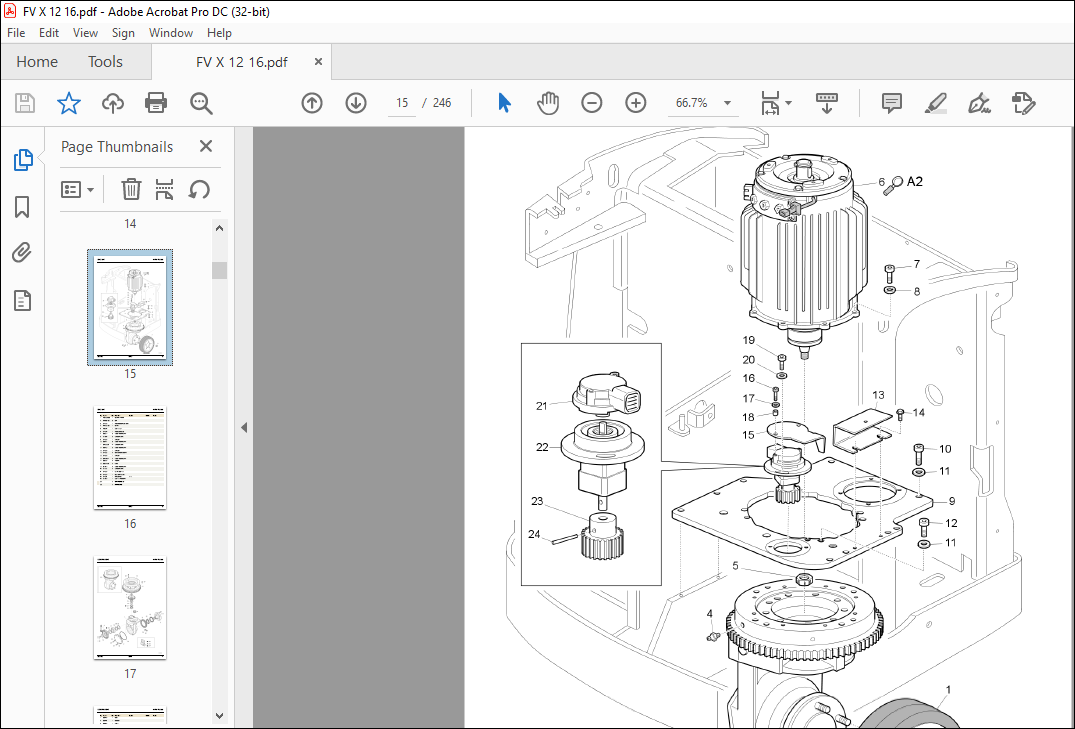The width and height of the screenshot is (1075, 729).
Task: Select page 16 thumbnail
Action: coord(130,457)
